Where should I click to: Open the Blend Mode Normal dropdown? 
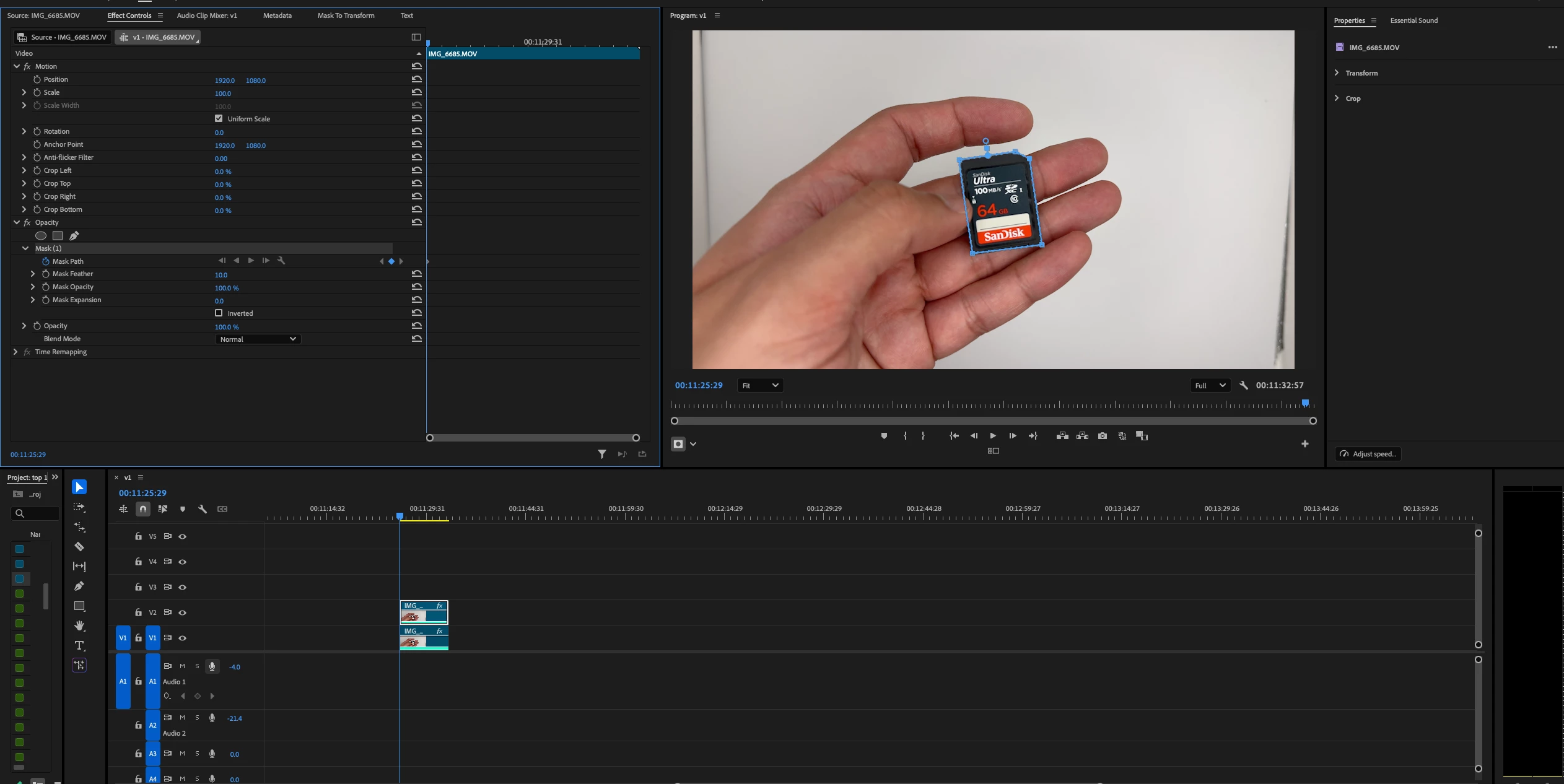point(258,339)
